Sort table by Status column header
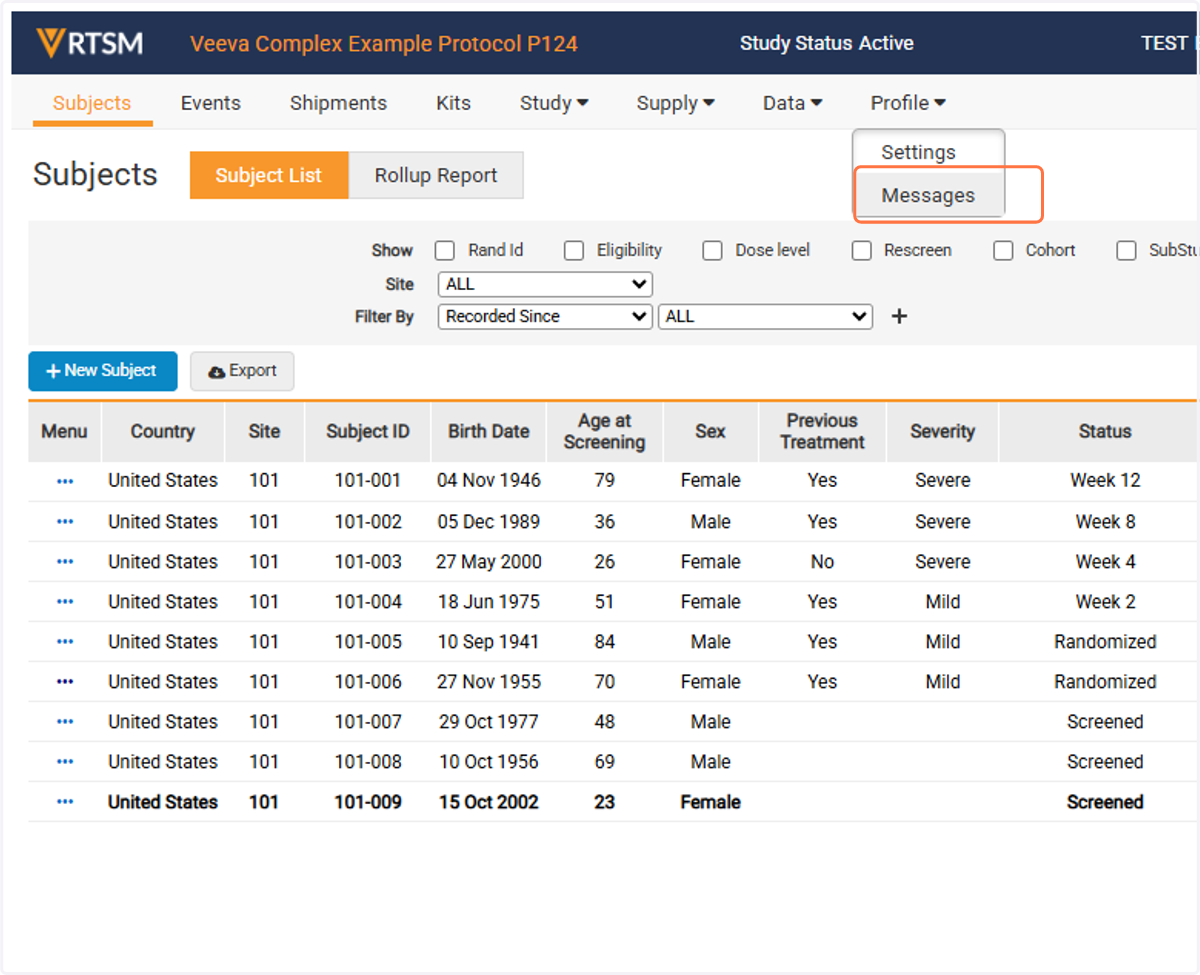Screen dimensions: 1200x975 1104,432
